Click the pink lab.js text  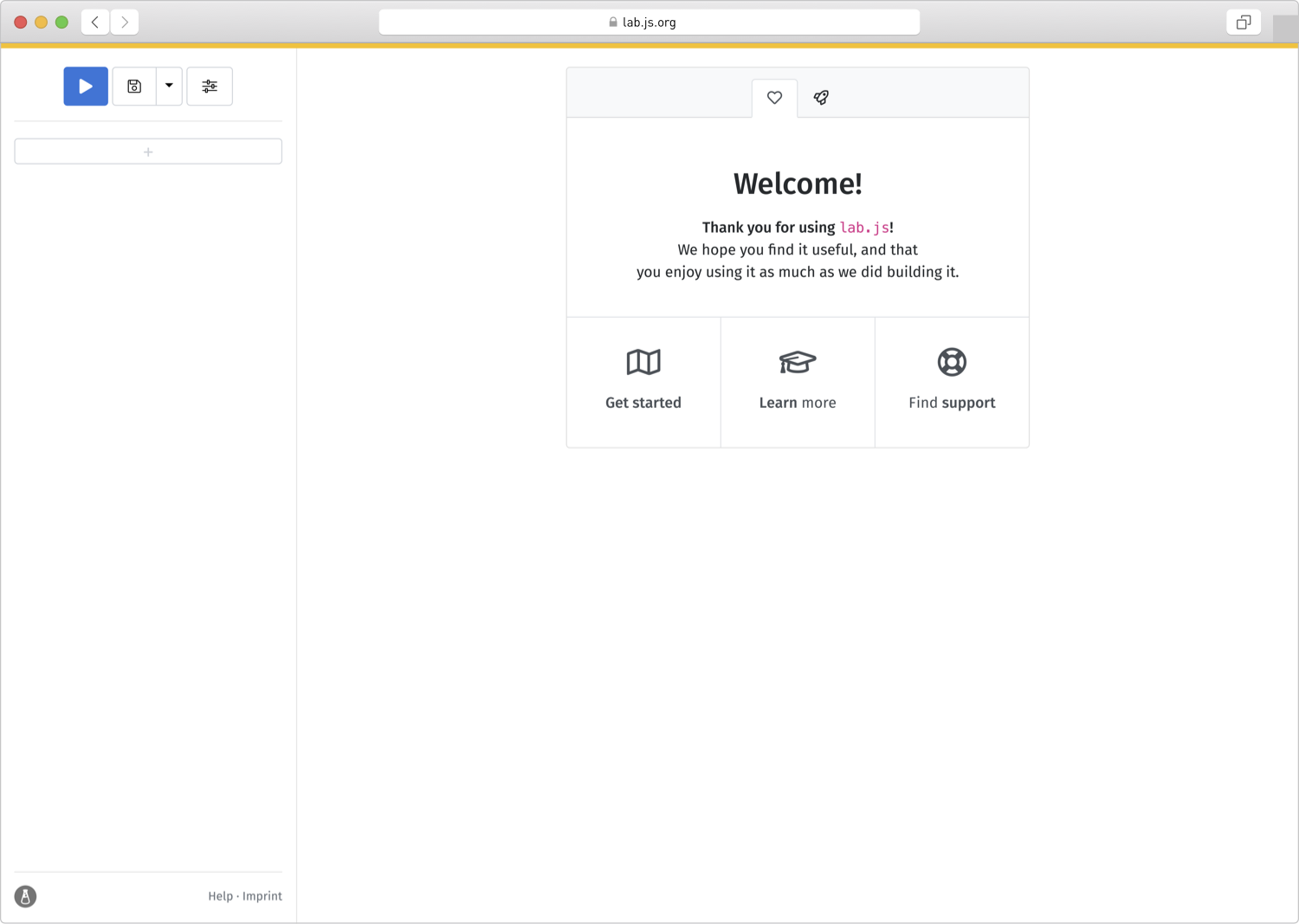[x=864, y=228]
